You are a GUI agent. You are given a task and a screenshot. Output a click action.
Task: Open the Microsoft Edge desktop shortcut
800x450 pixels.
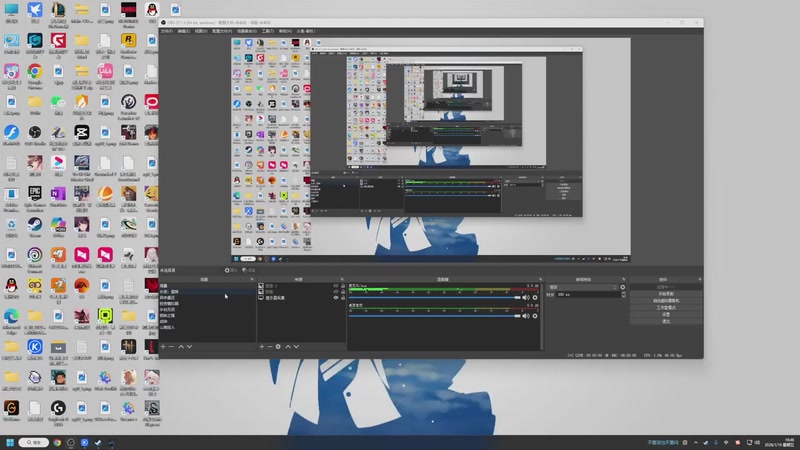(x=11, y=320)
